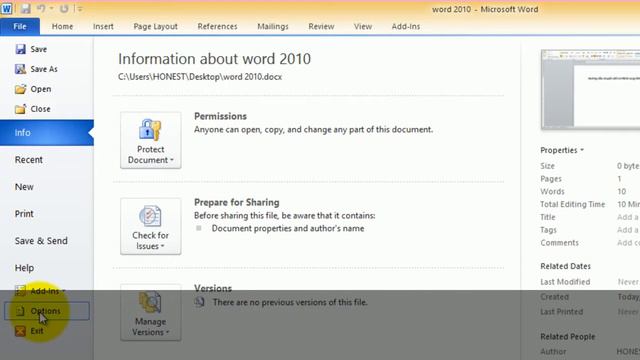640x360 pixels.
Task: Click the Tags property field
Action: pyautogui.click(x=628, y=230)
